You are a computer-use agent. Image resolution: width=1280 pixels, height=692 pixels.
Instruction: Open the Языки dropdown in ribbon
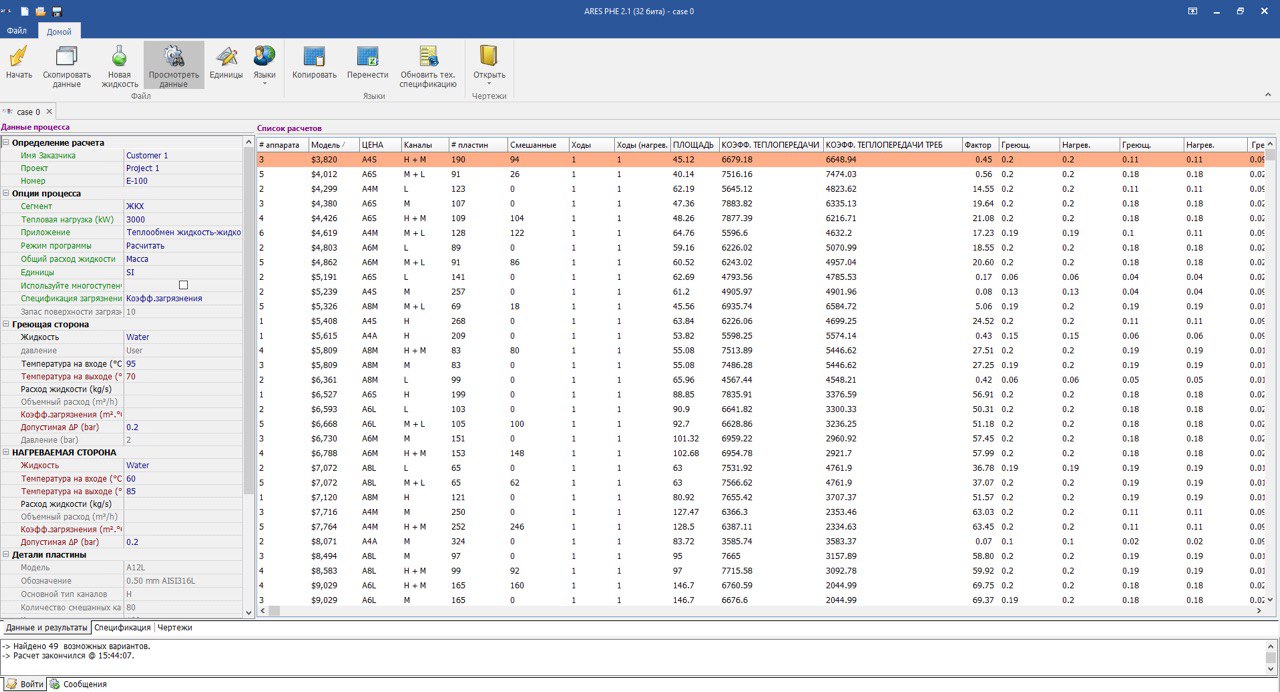pos(264,76)
